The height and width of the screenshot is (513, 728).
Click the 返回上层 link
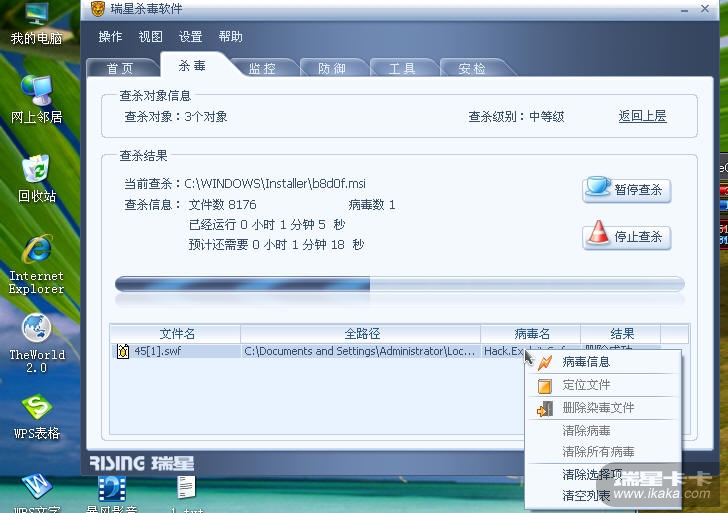pos(642,116)
